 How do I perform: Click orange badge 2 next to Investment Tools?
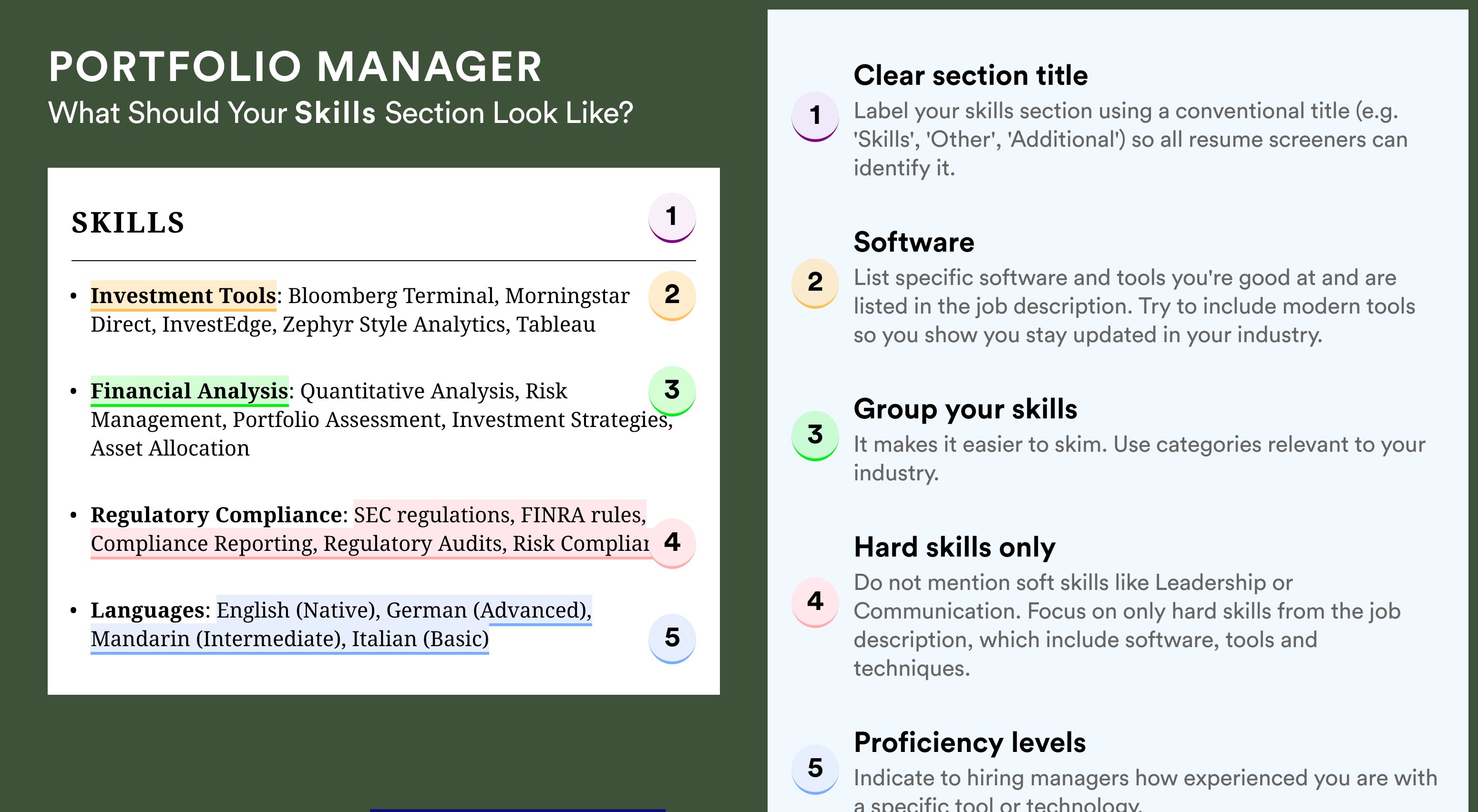[x=672, y=295]
